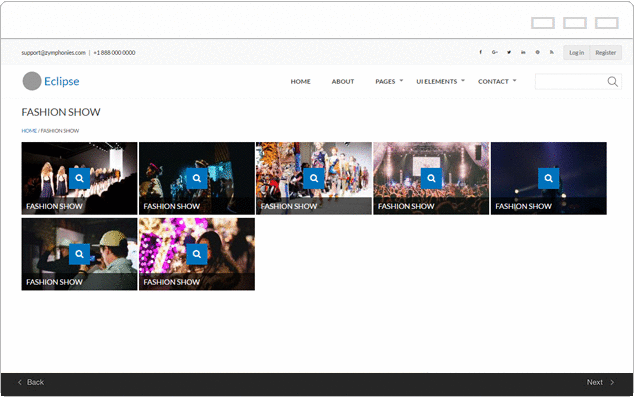Expand the Contact menu arrow
Image resolution: width=634 pixels, height=397 pixels.
tap(514, 81)
